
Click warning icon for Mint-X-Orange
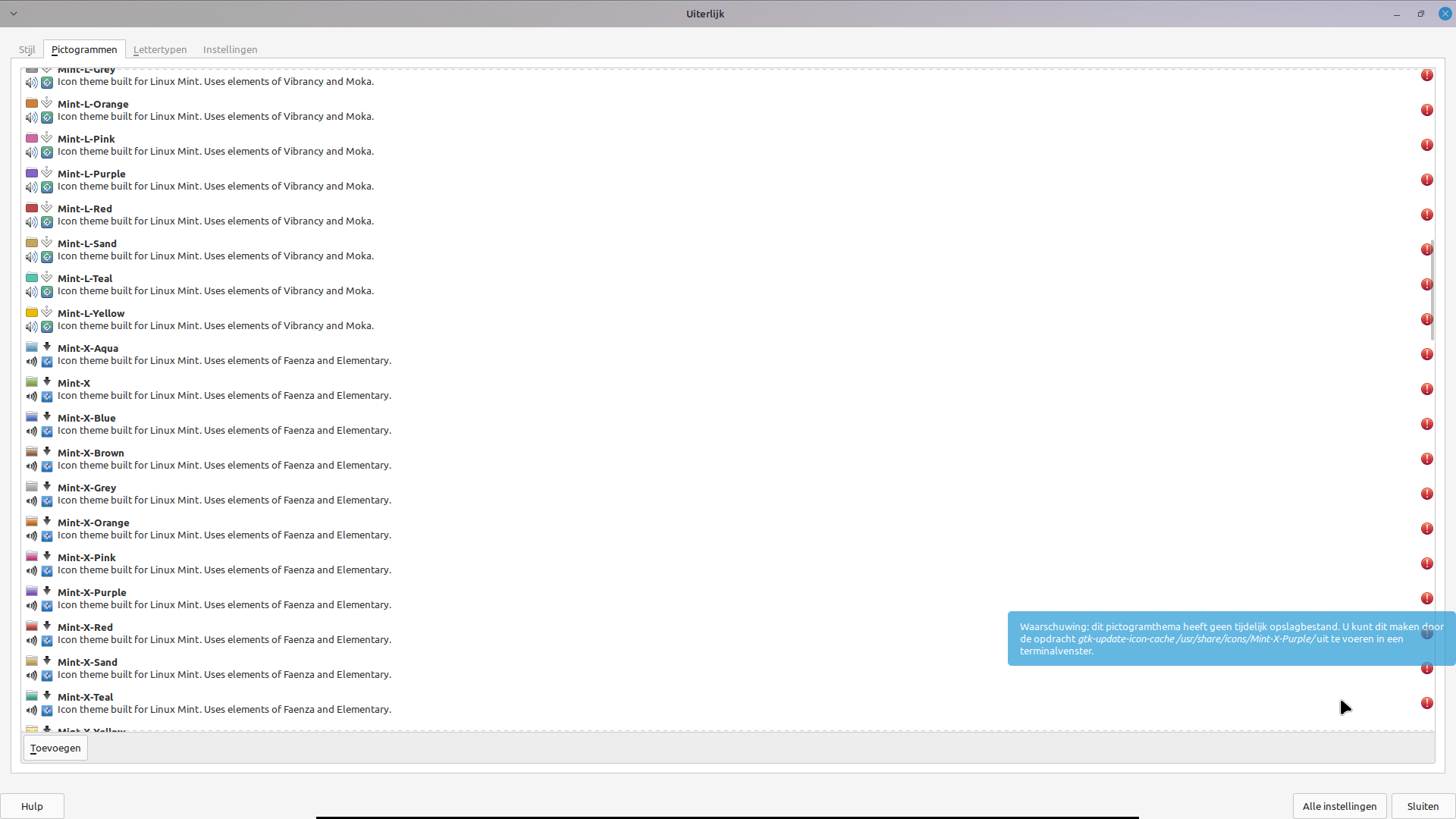[1427, 529]
